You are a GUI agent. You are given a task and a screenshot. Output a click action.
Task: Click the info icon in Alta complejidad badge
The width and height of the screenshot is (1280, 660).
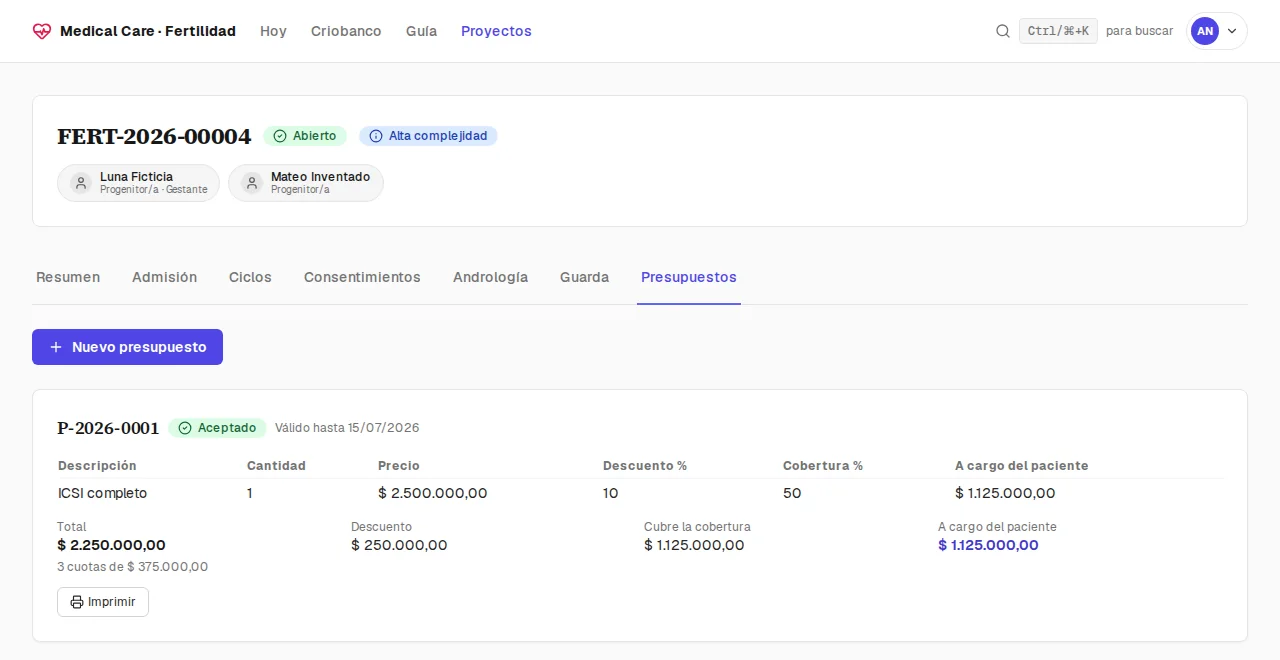tap(376, 136)
